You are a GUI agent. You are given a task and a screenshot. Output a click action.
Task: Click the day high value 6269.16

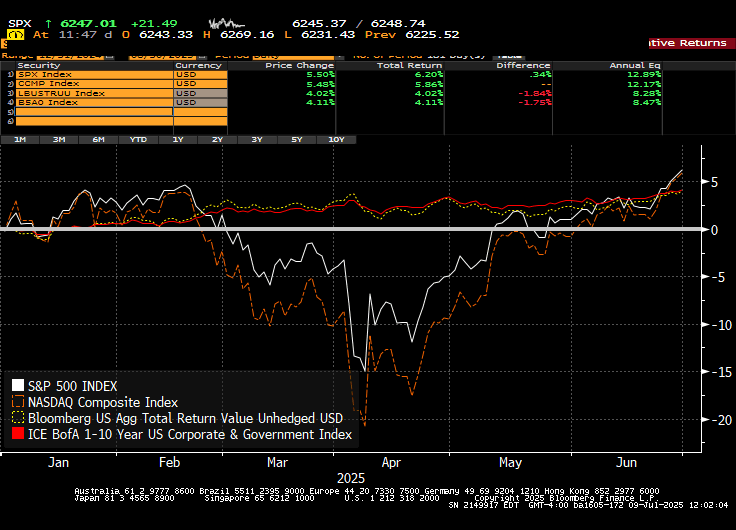tap(247, 35)
